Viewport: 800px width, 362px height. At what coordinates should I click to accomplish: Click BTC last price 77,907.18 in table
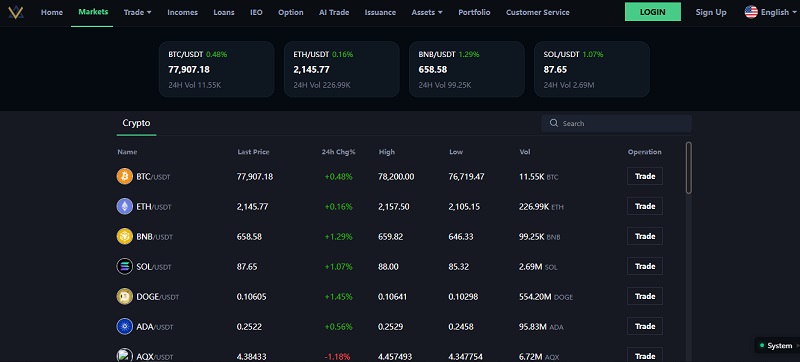click(255, 176)
